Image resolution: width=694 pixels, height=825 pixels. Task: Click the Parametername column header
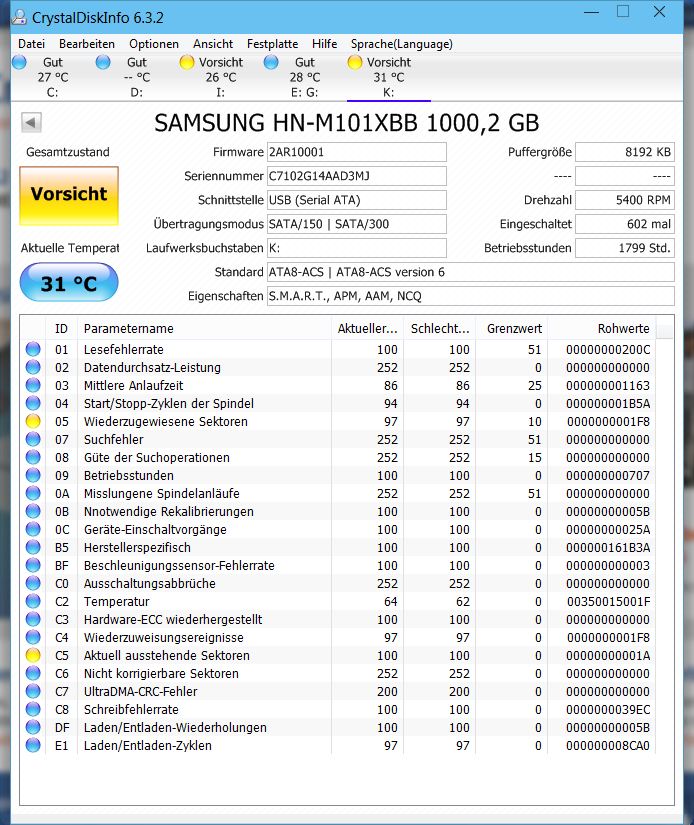click(205, 328)
